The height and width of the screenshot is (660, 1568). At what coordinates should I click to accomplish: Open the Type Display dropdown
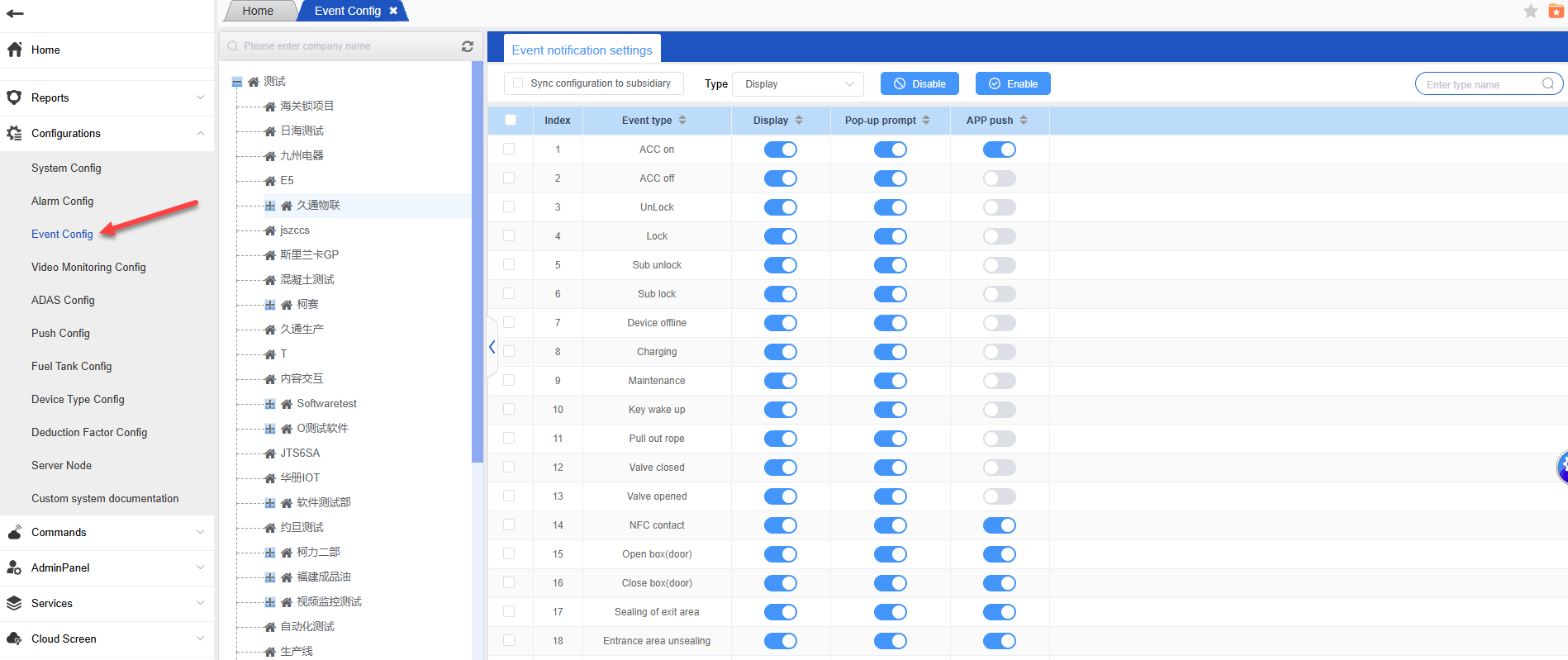(797, 83)
